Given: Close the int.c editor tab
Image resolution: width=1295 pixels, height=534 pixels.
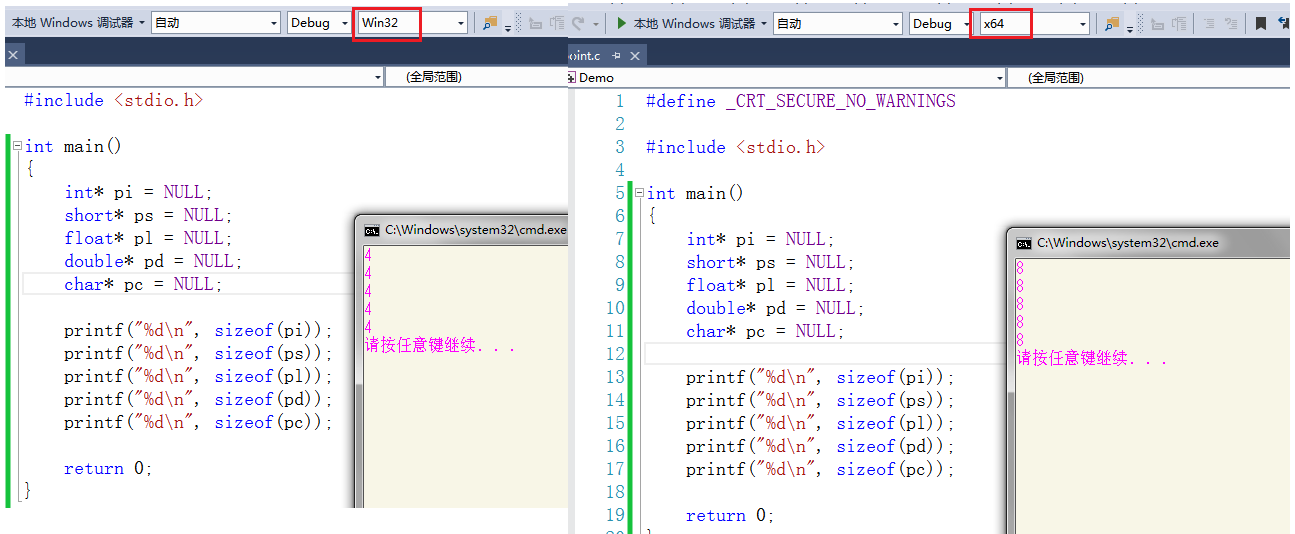Looking at the screenshot, I should (637, 55).
